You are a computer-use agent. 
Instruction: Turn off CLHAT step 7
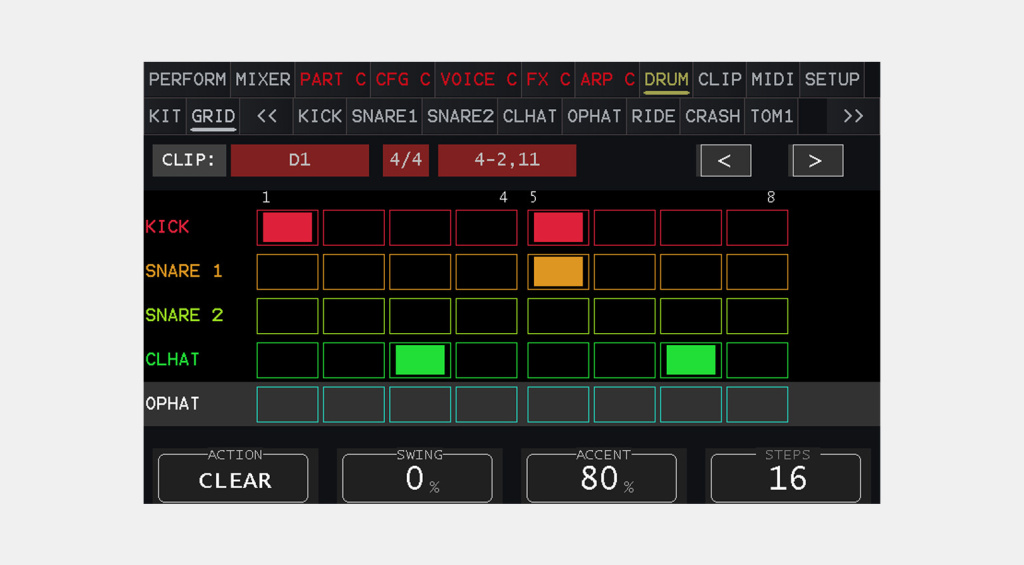[x=691, y=360]
